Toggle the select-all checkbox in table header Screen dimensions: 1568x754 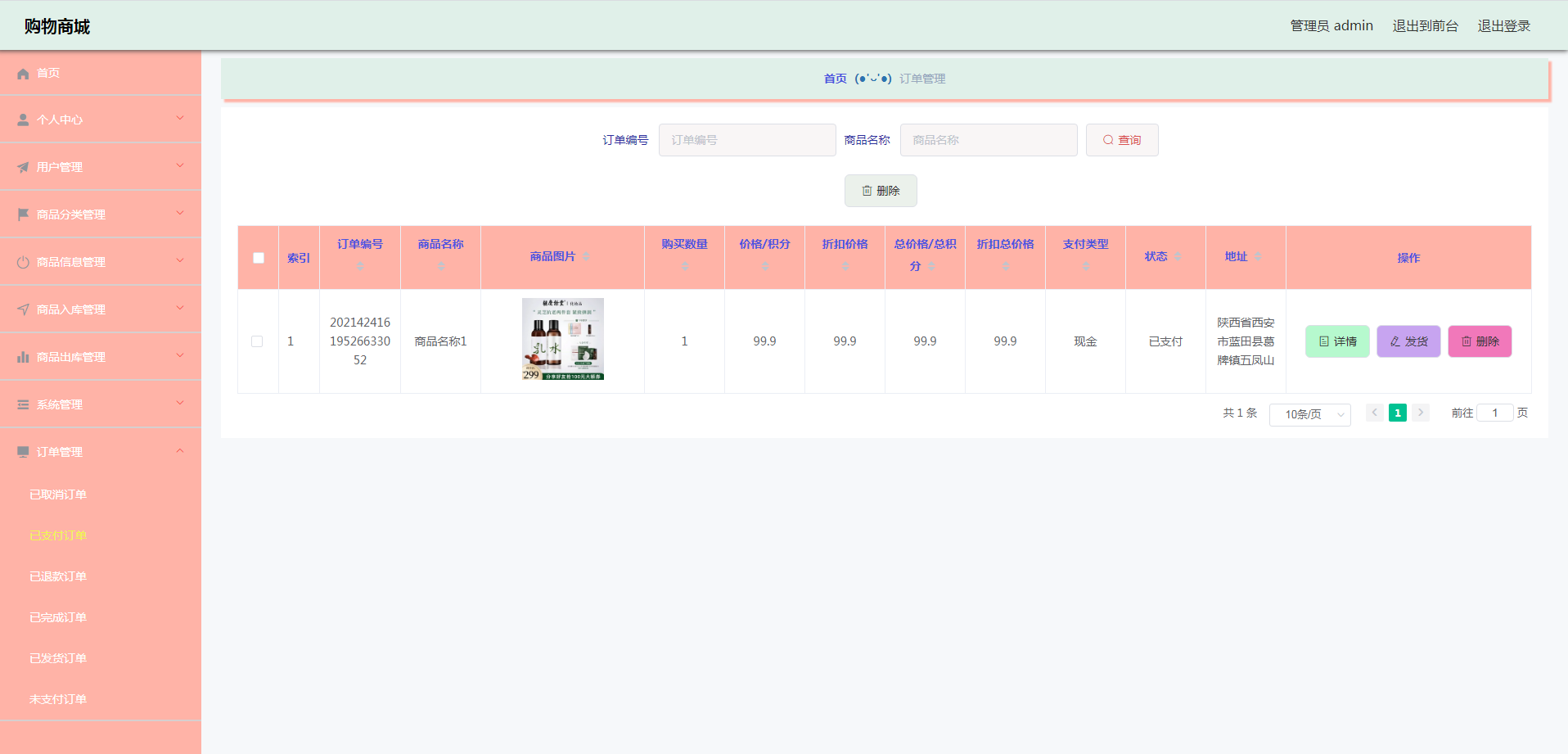(x=259, y=258)
